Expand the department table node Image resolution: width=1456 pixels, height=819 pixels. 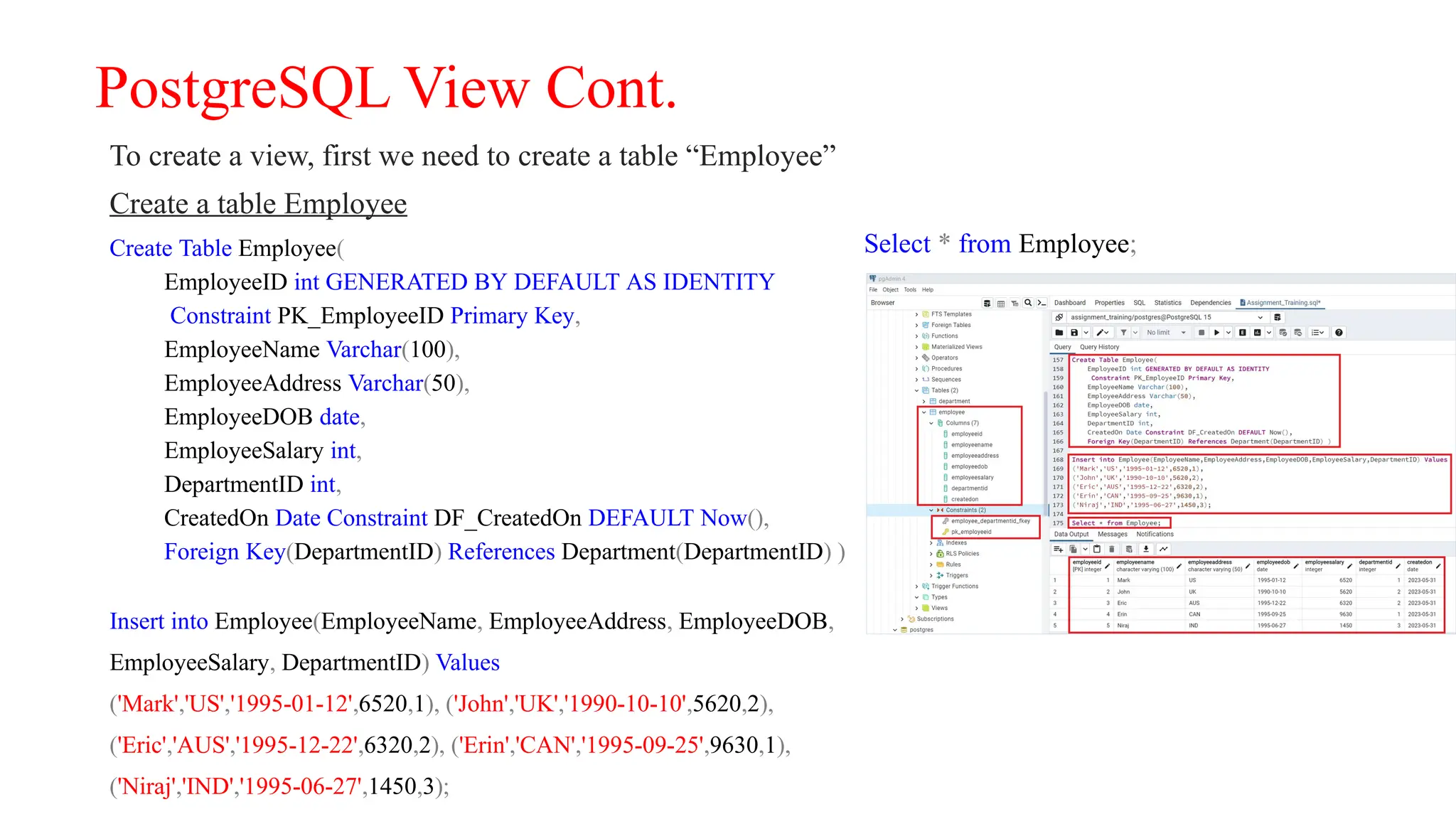click(x=924, y=402)
